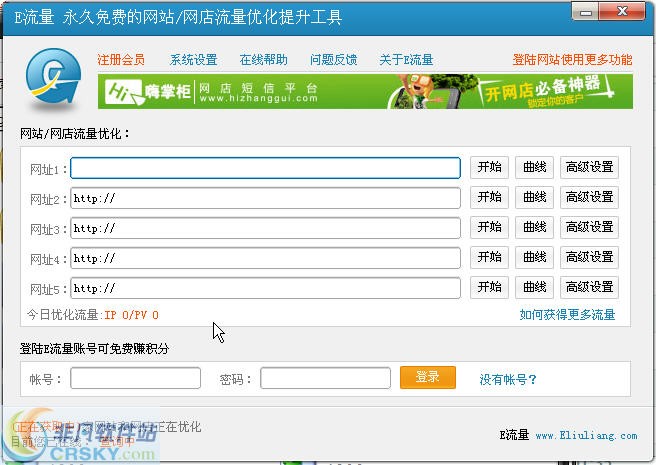Screen dimensions: 656x465
Task: Minimize the E流量 window
Action: 586,13
